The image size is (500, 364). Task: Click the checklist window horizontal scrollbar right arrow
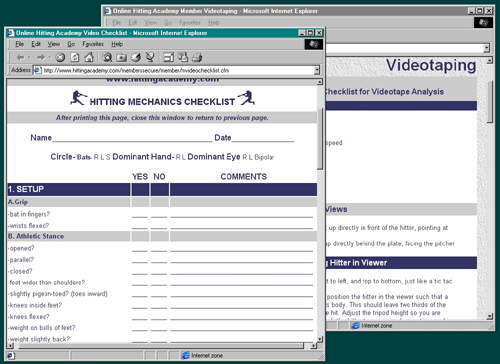[x=313, y=346]
